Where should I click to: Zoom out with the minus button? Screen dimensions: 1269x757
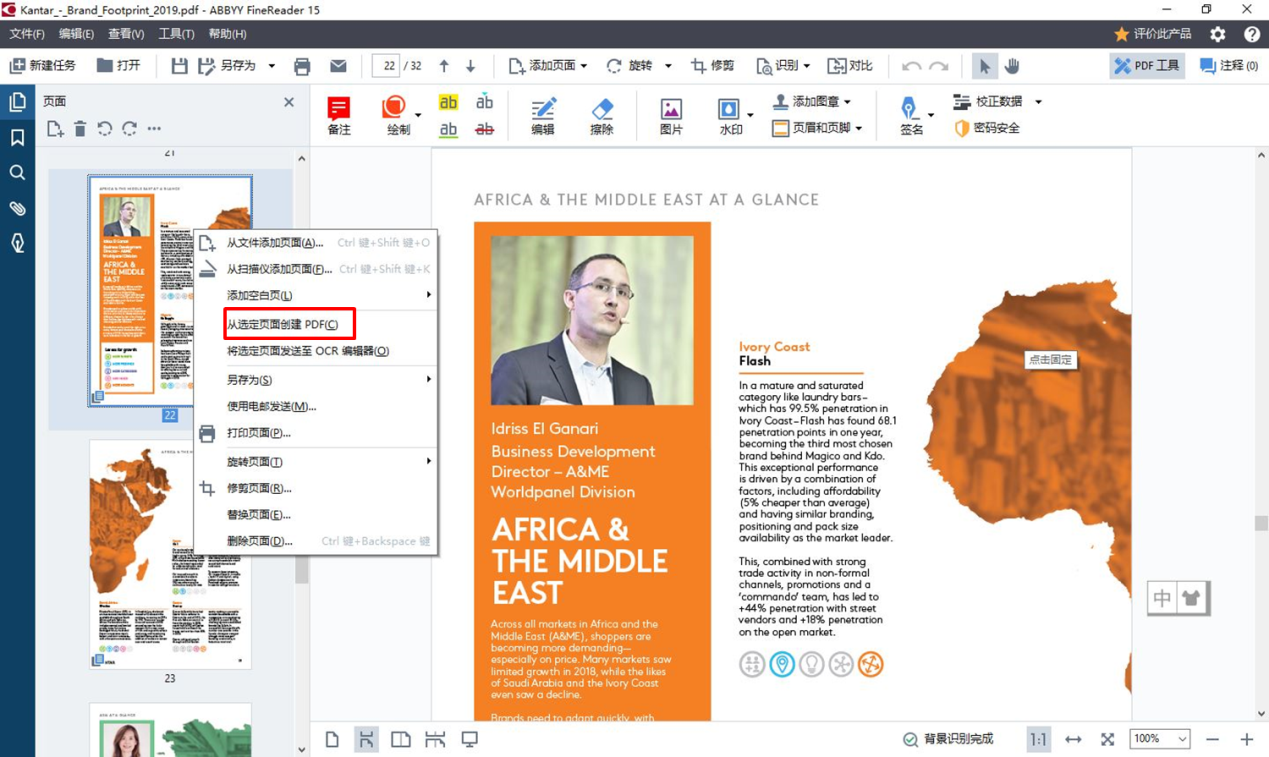click(x=1212, y=739)
